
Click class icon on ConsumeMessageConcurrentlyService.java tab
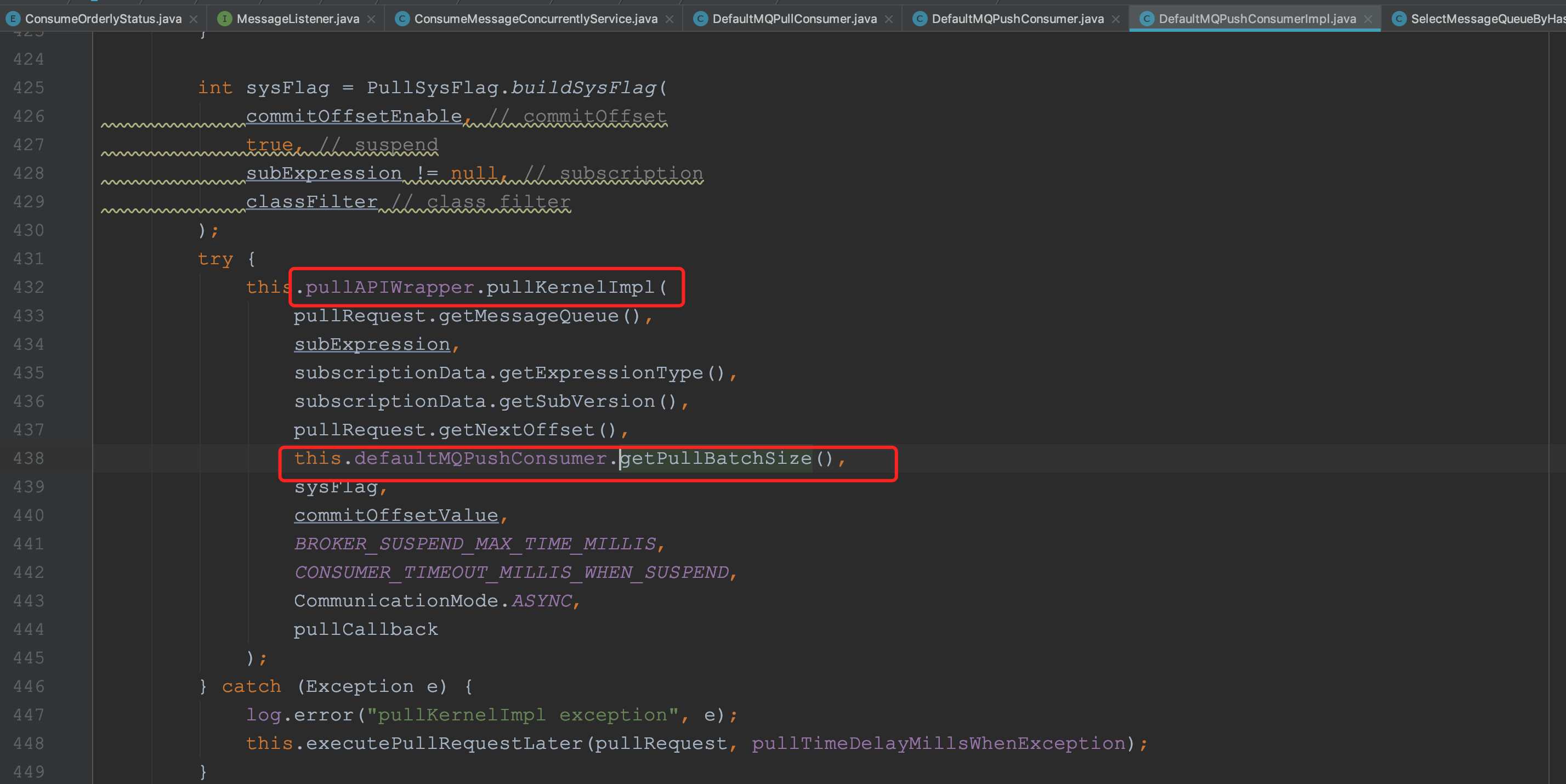[401, 19]
